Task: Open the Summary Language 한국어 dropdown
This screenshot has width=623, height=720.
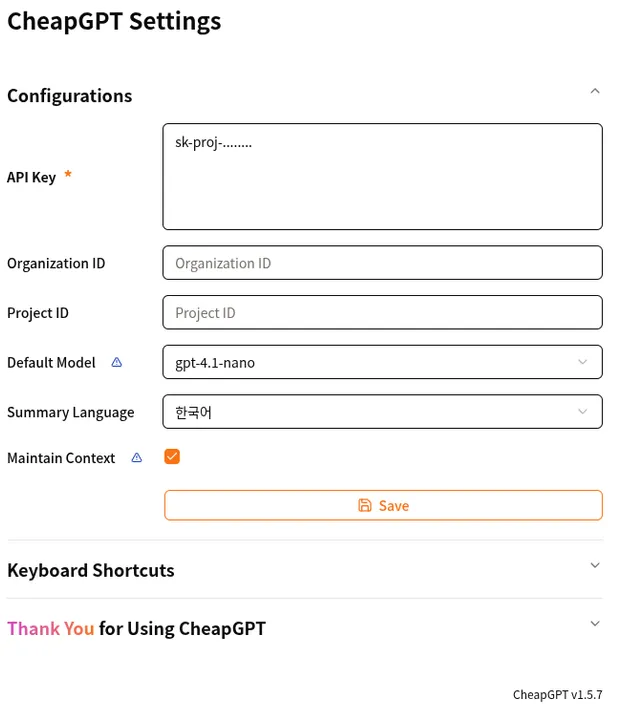Action: [370, 411]
